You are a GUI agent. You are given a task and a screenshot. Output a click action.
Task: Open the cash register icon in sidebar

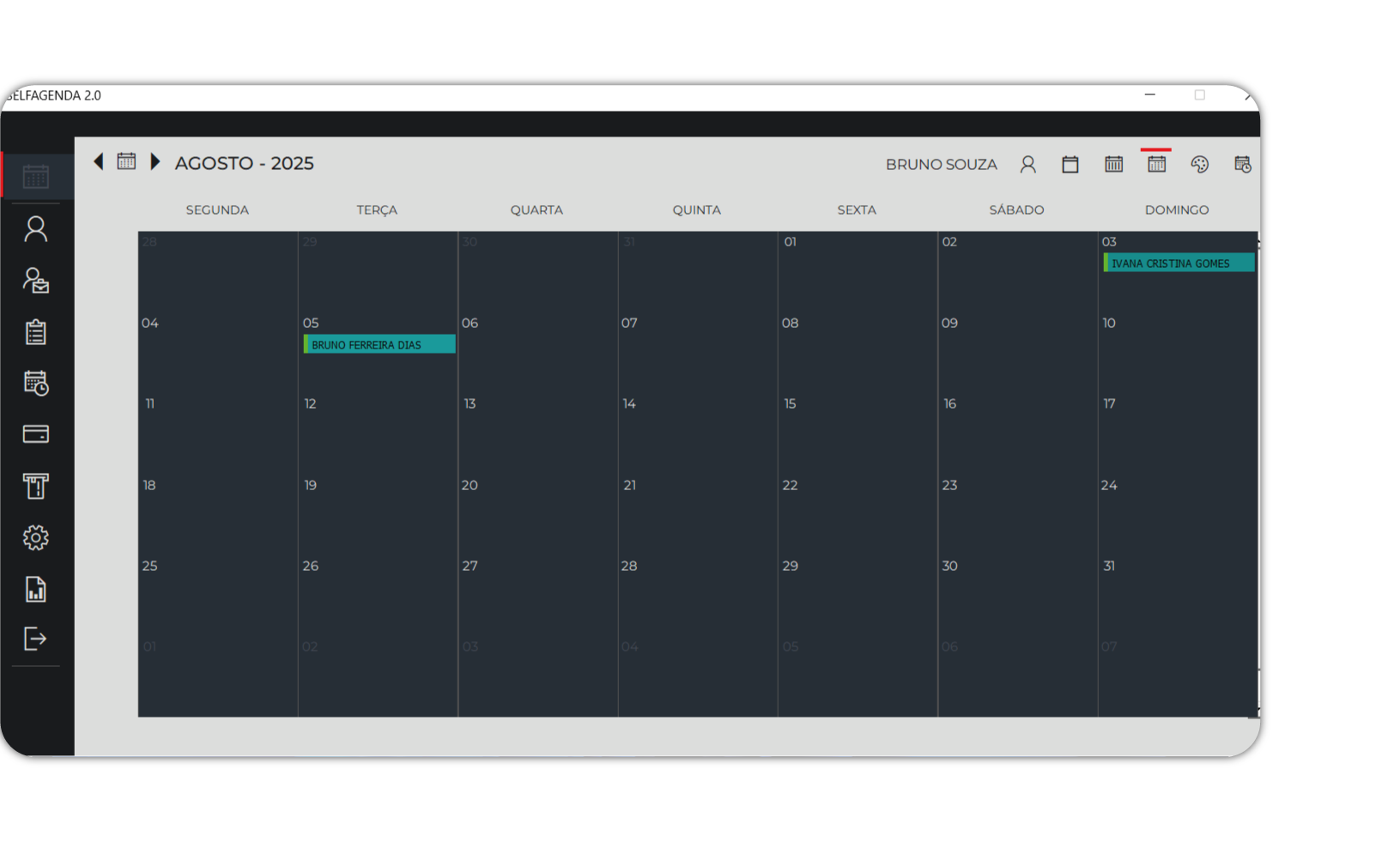[35, 486]
